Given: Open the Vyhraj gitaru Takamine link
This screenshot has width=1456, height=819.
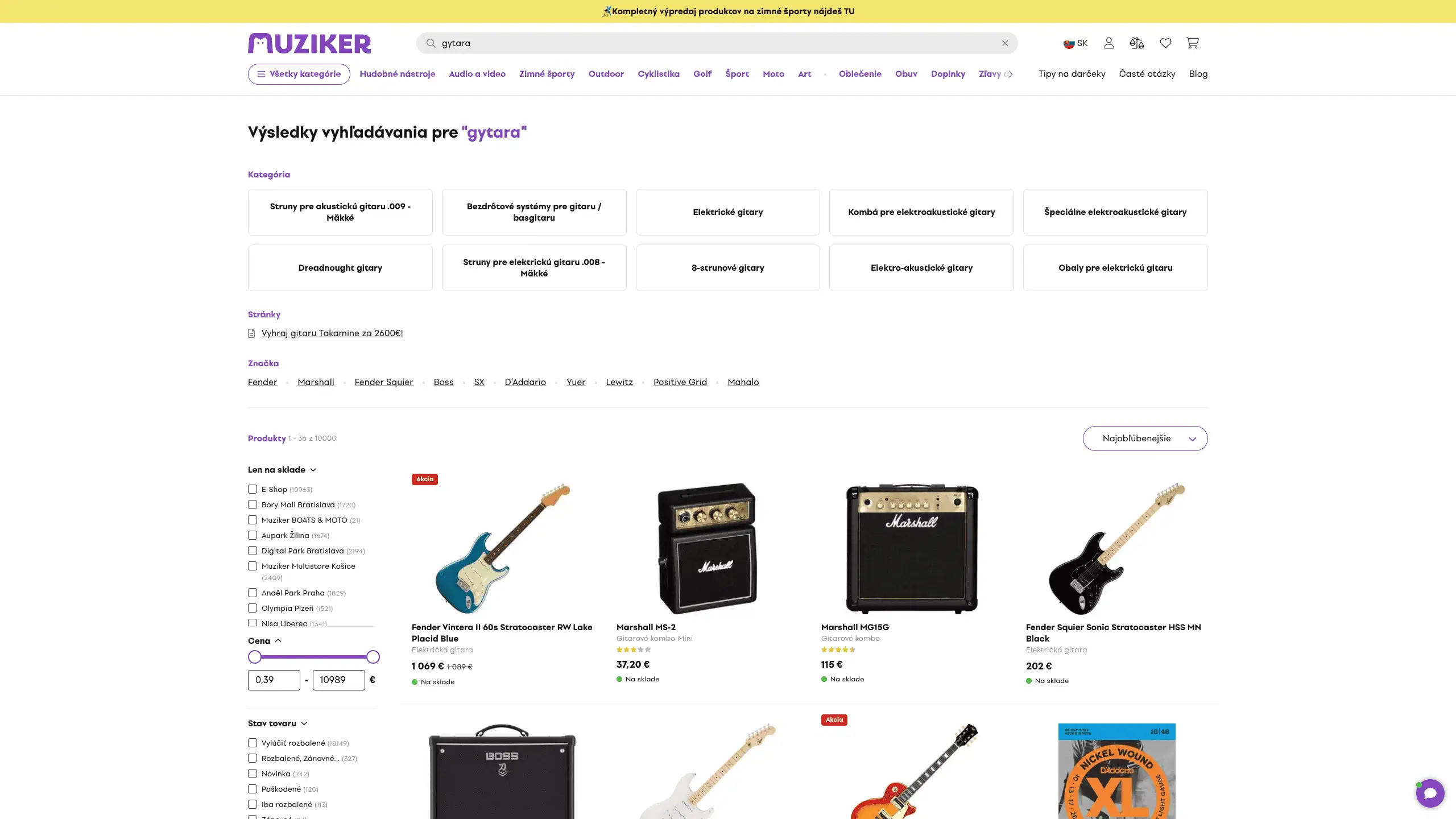Looking at the screenshot, I should [332, 333].
